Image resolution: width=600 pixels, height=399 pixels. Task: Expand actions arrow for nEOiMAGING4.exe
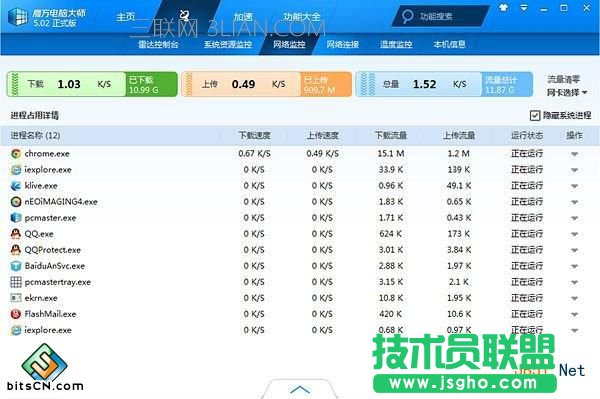click(574, 202)
